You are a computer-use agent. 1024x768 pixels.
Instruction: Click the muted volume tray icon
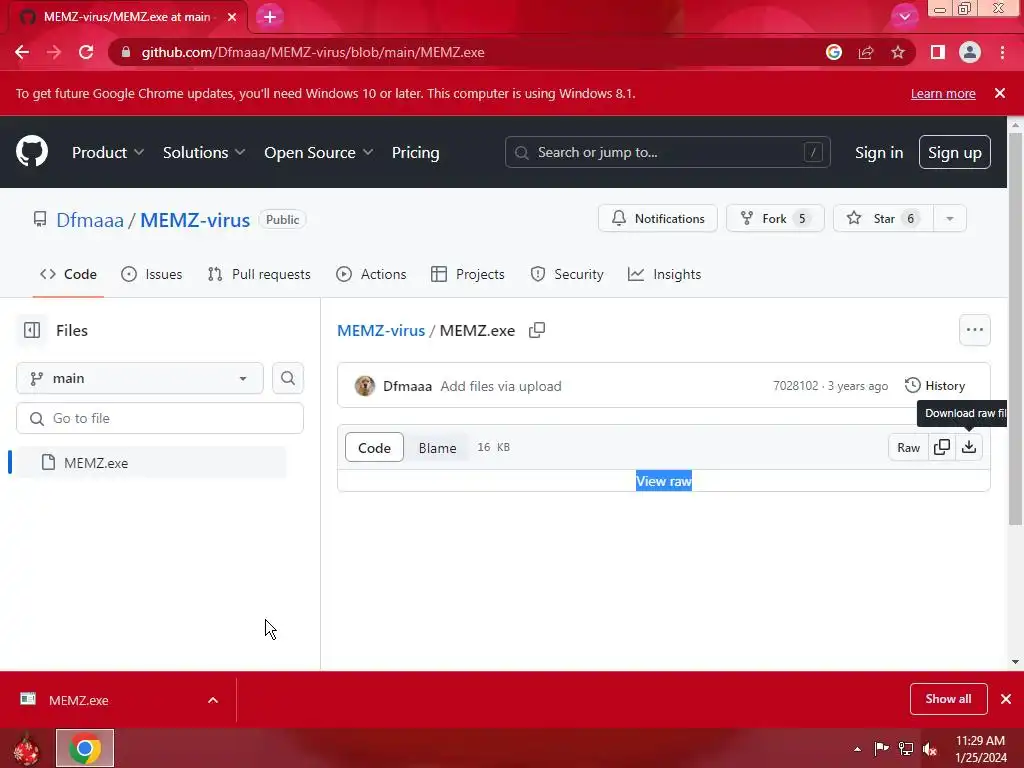coord(930,749)
